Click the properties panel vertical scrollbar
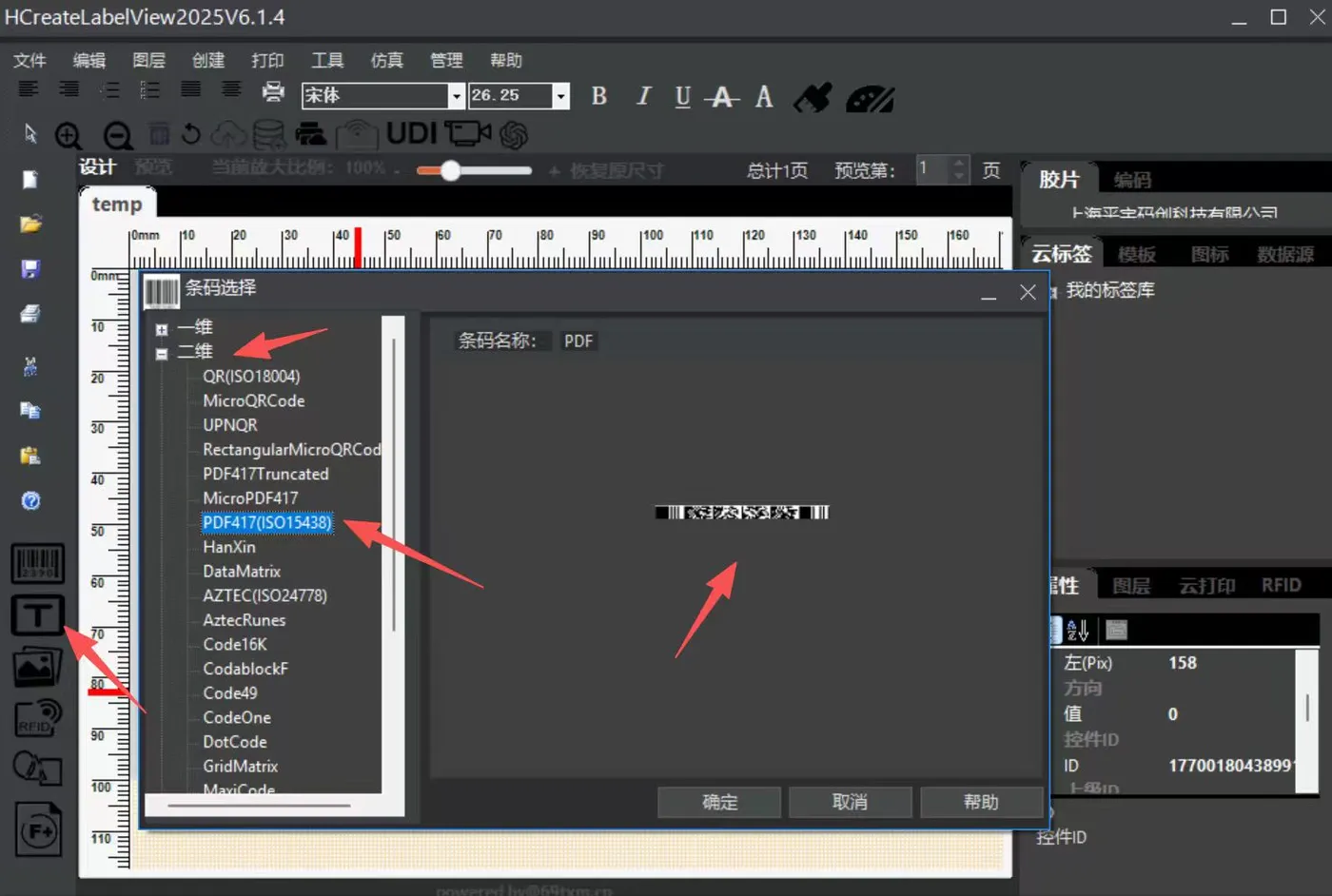The height and width of the screenshot is (896, 1332). (x=1307, y=708)
